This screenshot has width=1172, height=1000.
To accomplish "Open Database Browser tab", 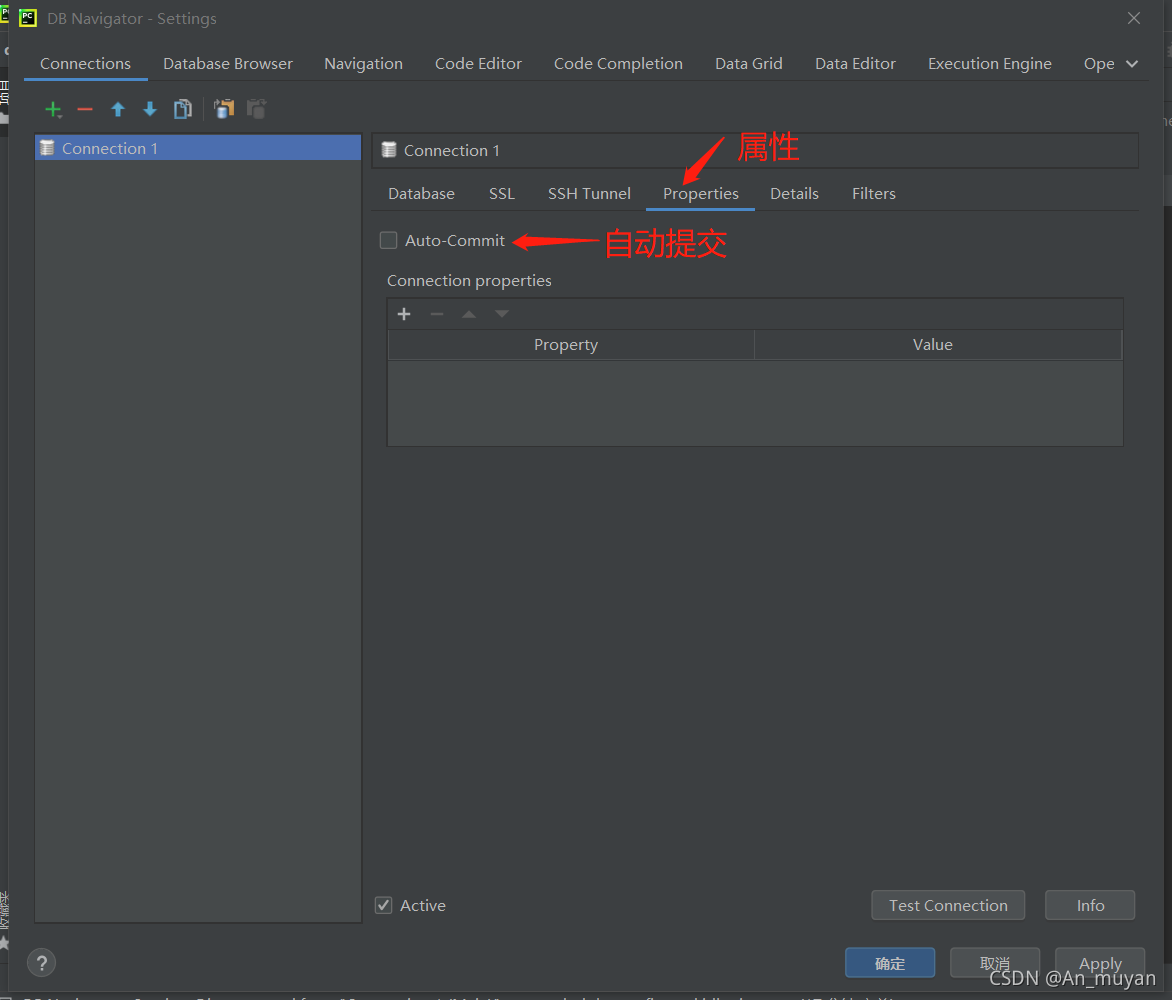I will tap(228, 64).
